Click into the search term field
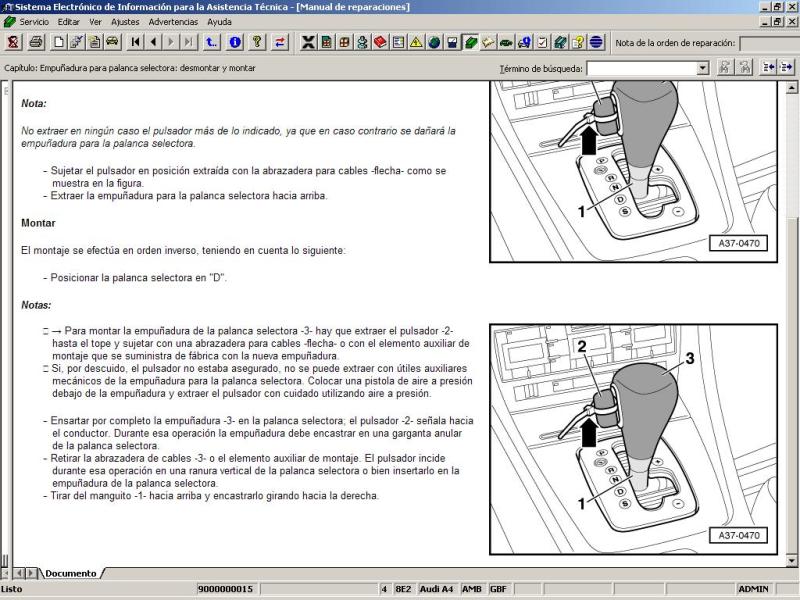 click(642, 68)
